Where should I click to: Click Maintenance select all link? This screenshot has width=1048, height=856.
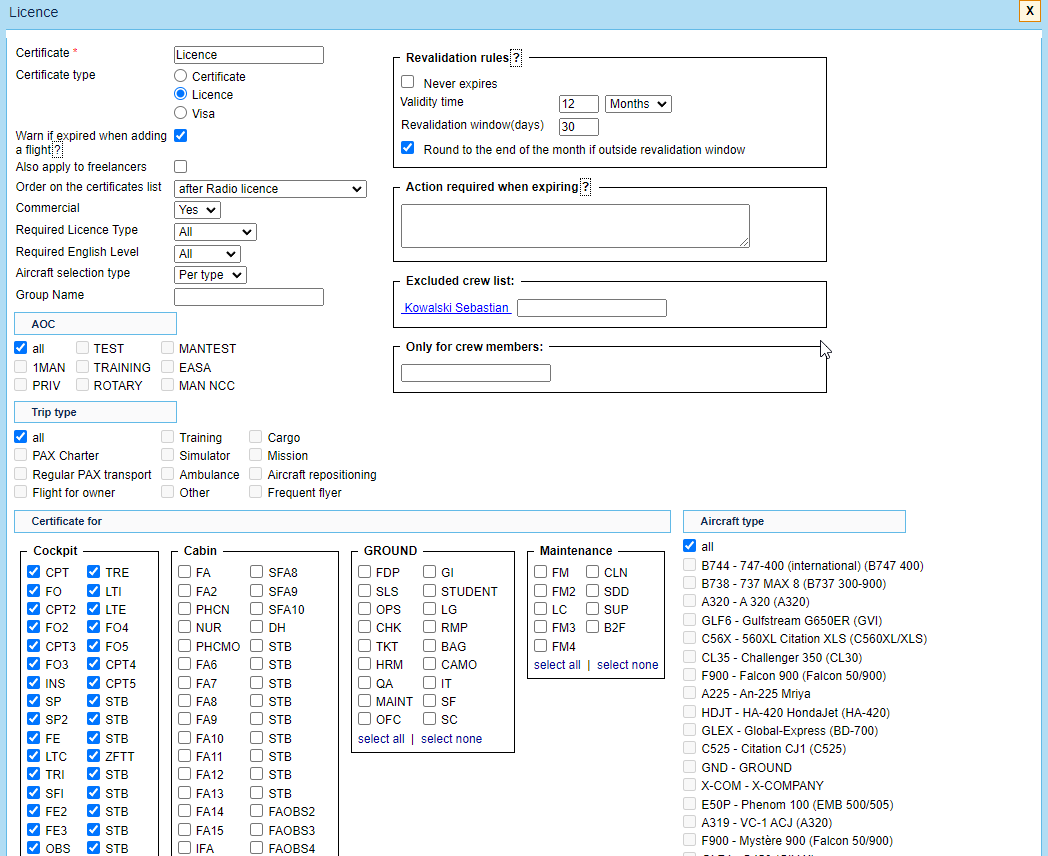557,665
